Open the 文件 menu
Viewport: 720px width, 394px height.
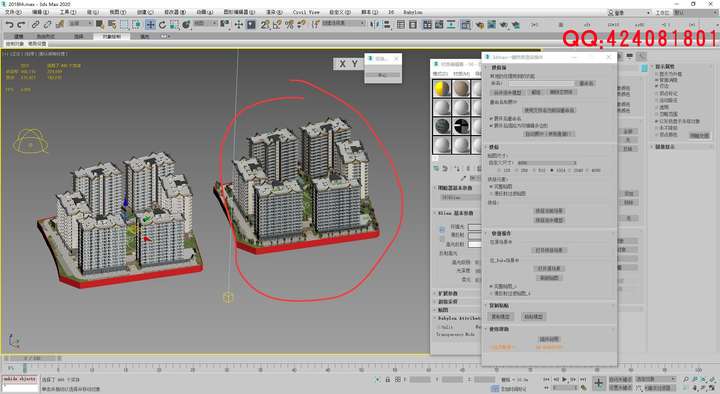(x=12, y=12)
